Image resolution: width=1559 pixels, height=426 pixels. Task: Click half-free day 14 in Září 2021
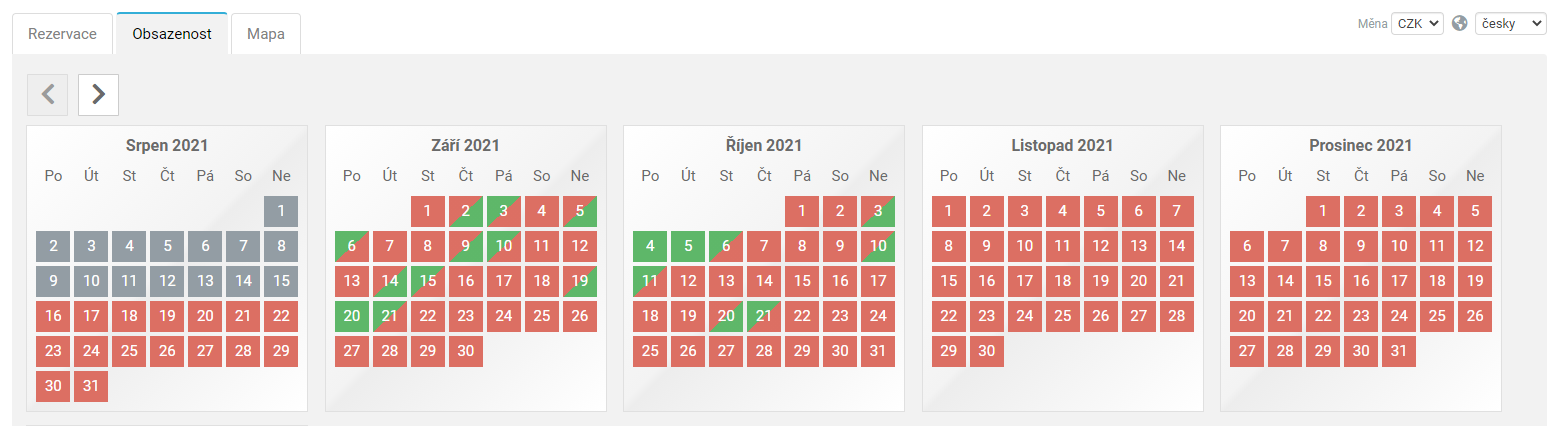pos(390,282)
